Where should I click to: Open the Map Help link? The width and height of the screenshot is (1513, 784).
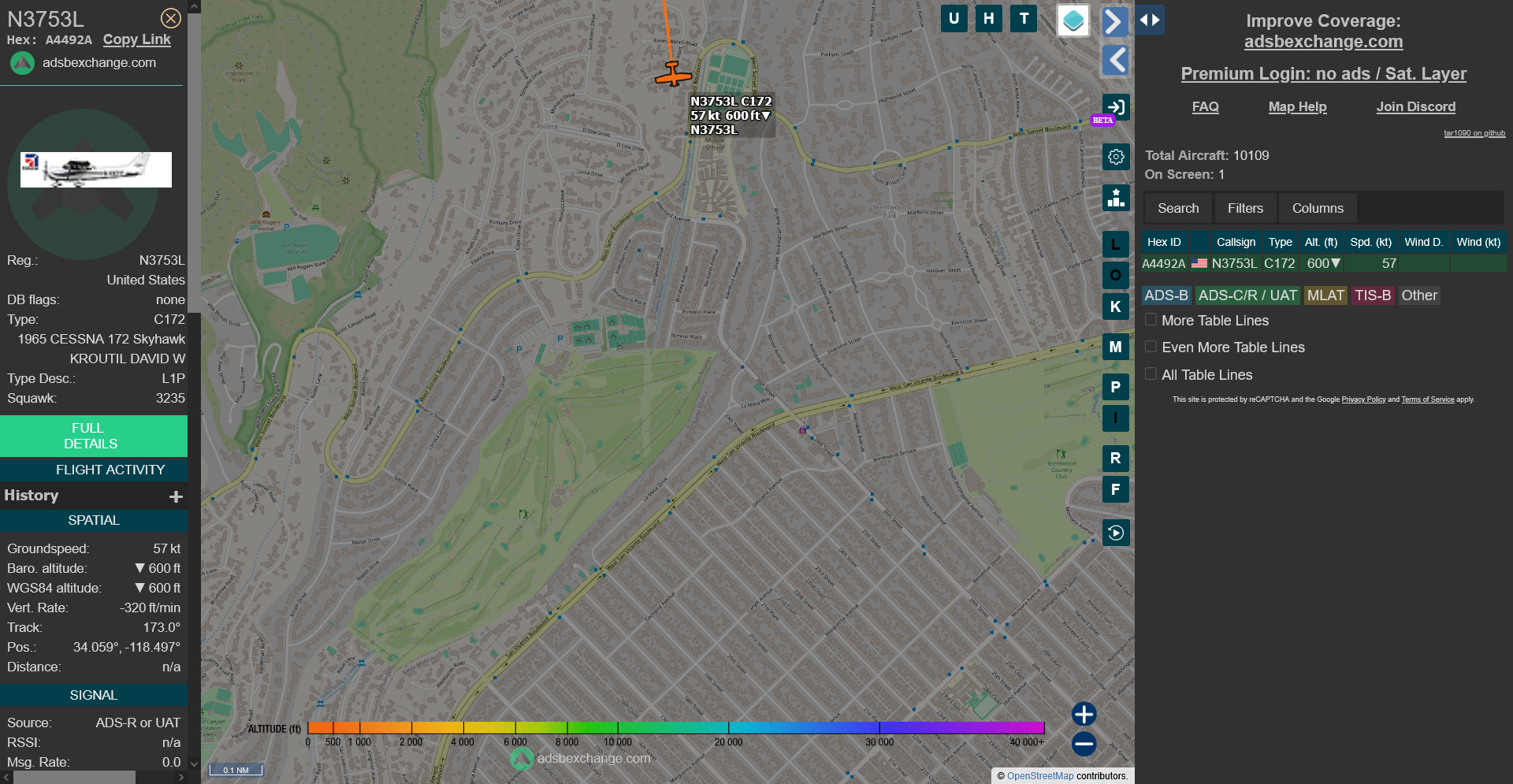click(x=1297, y=106)
